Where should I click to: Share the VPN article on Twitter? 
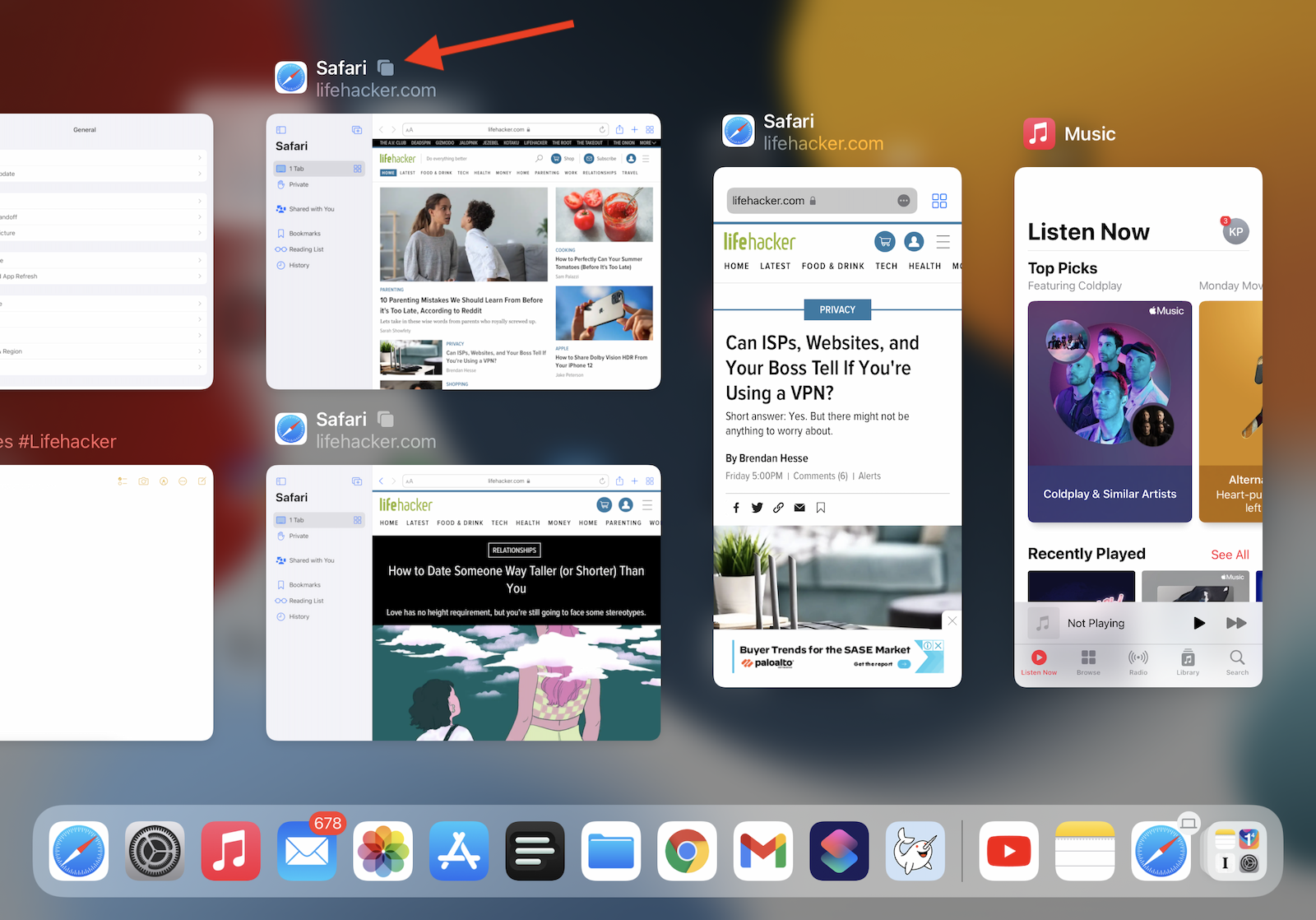coord(758,508)
